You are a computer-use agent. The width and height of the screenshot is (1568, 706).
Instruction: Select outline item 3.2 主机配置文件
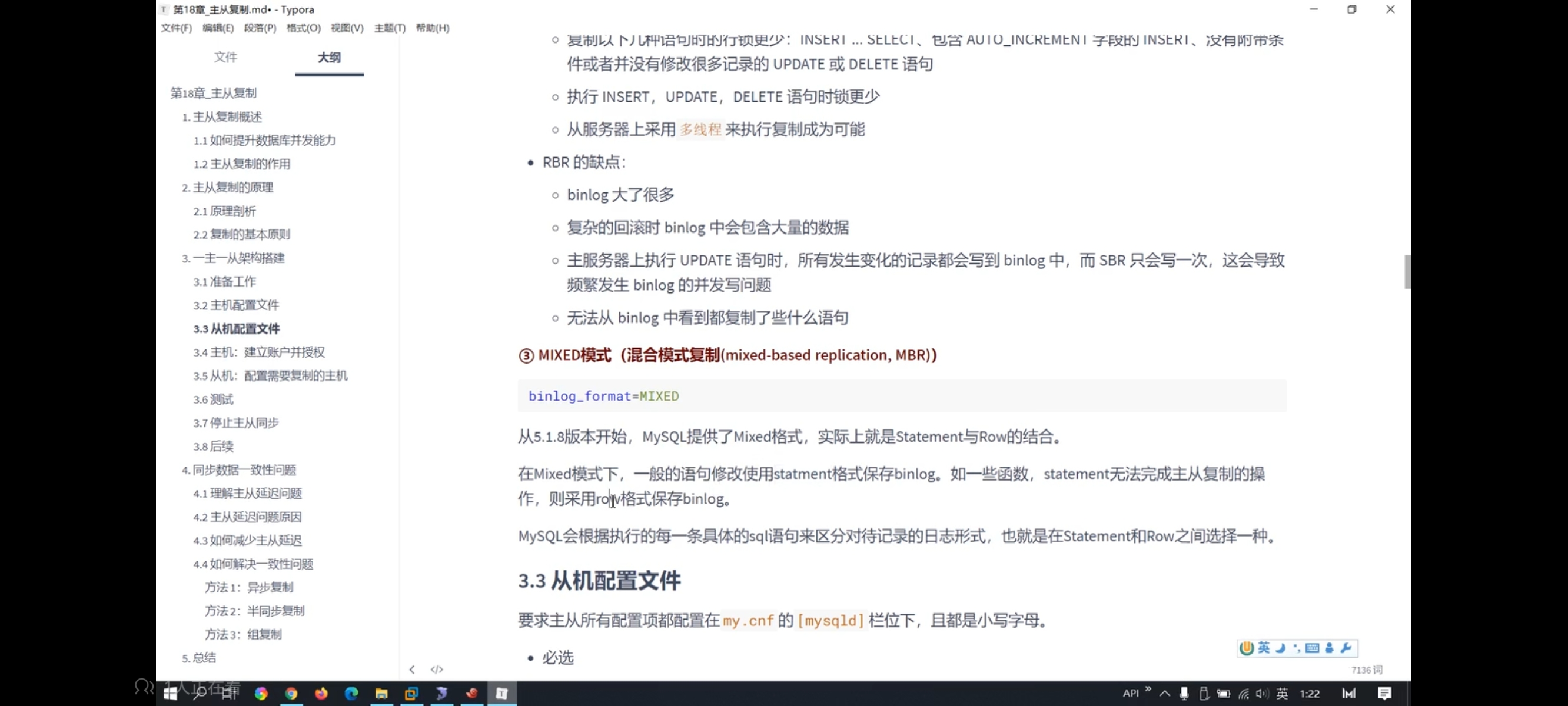[236, 305]
